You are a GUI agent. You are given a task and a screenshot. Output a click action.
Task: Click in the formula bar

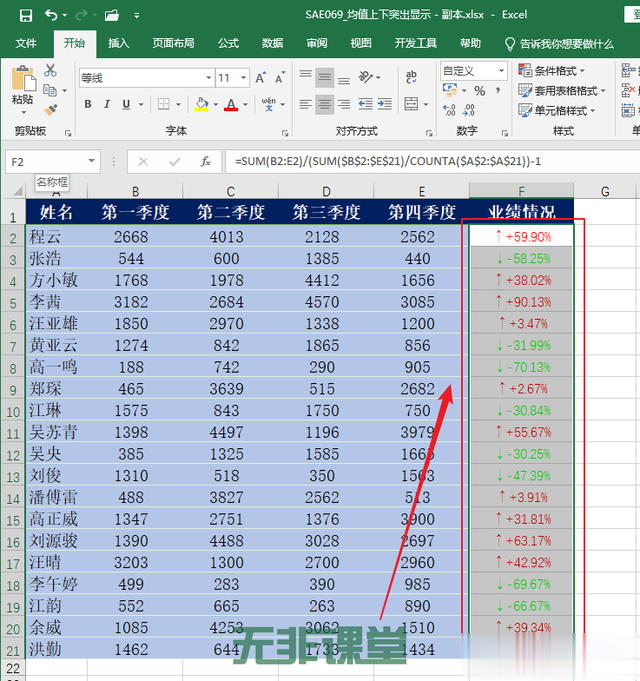(x=432, y=162)
